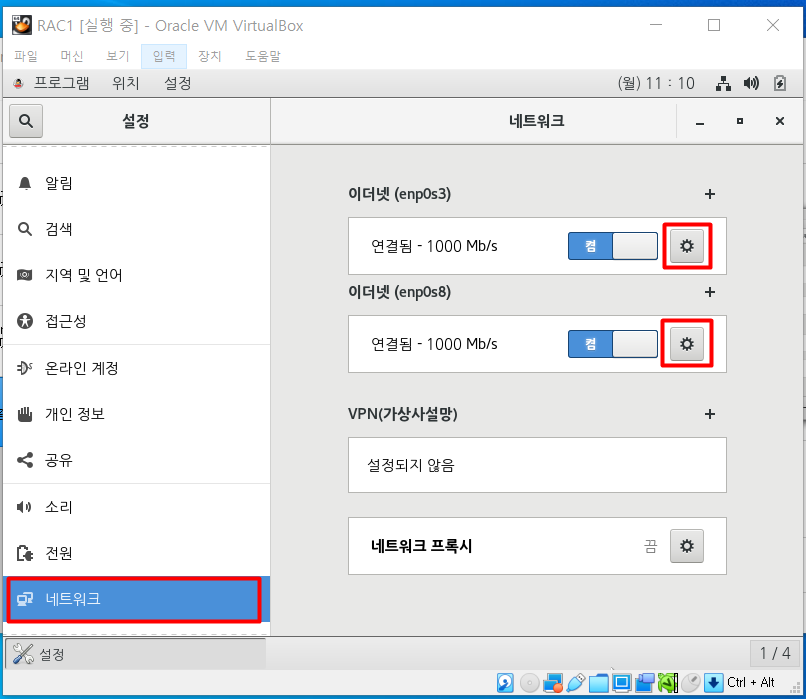The width and height of the screenshot is (806, 699).
Task: Open settings gear for enp0s8 Ethernet
Action: click(687, 344)
